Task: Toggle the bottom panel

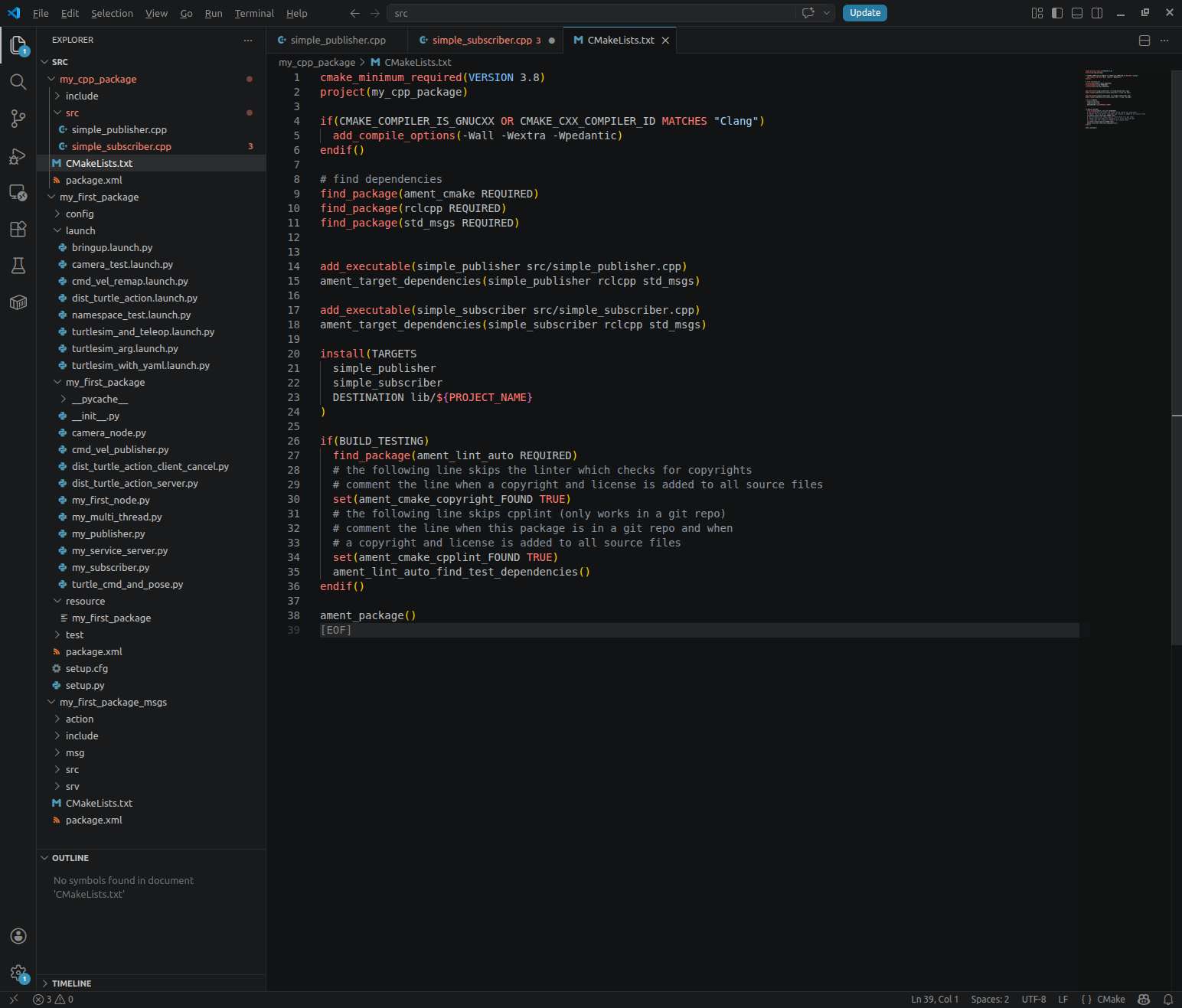Action: tap(1077, 13)
